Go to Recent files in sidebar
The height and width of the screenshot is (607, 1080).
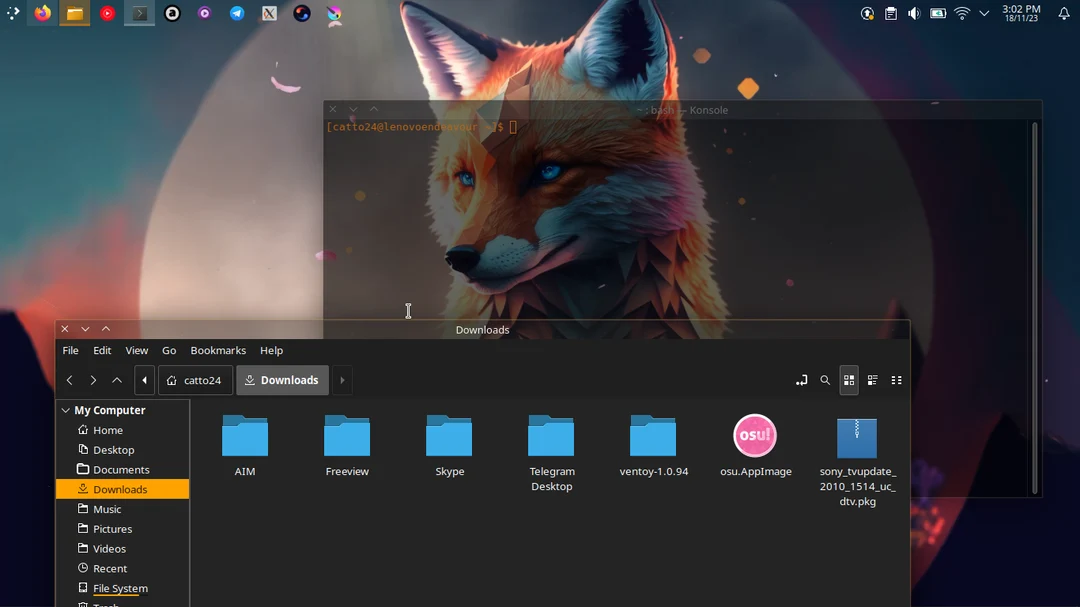click(x=108, y=568)
